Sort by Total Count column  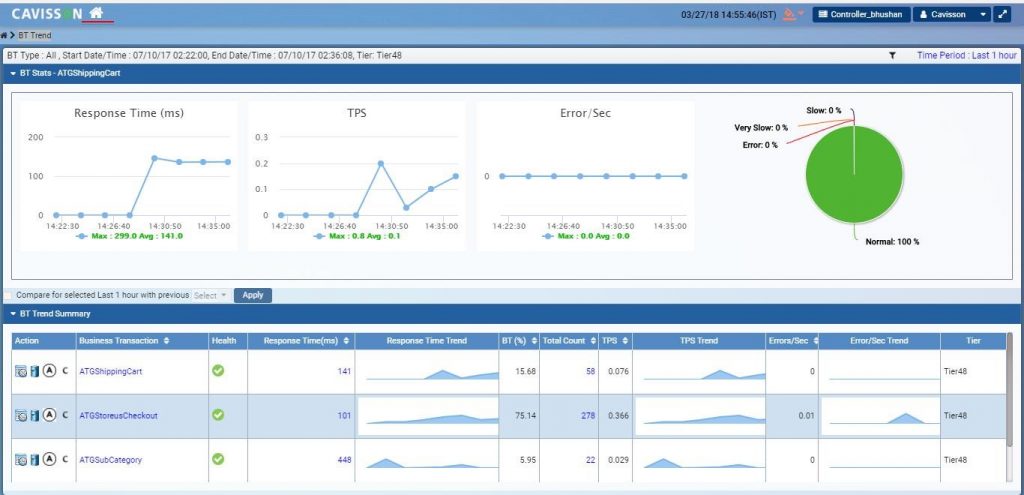pos(594,341)
